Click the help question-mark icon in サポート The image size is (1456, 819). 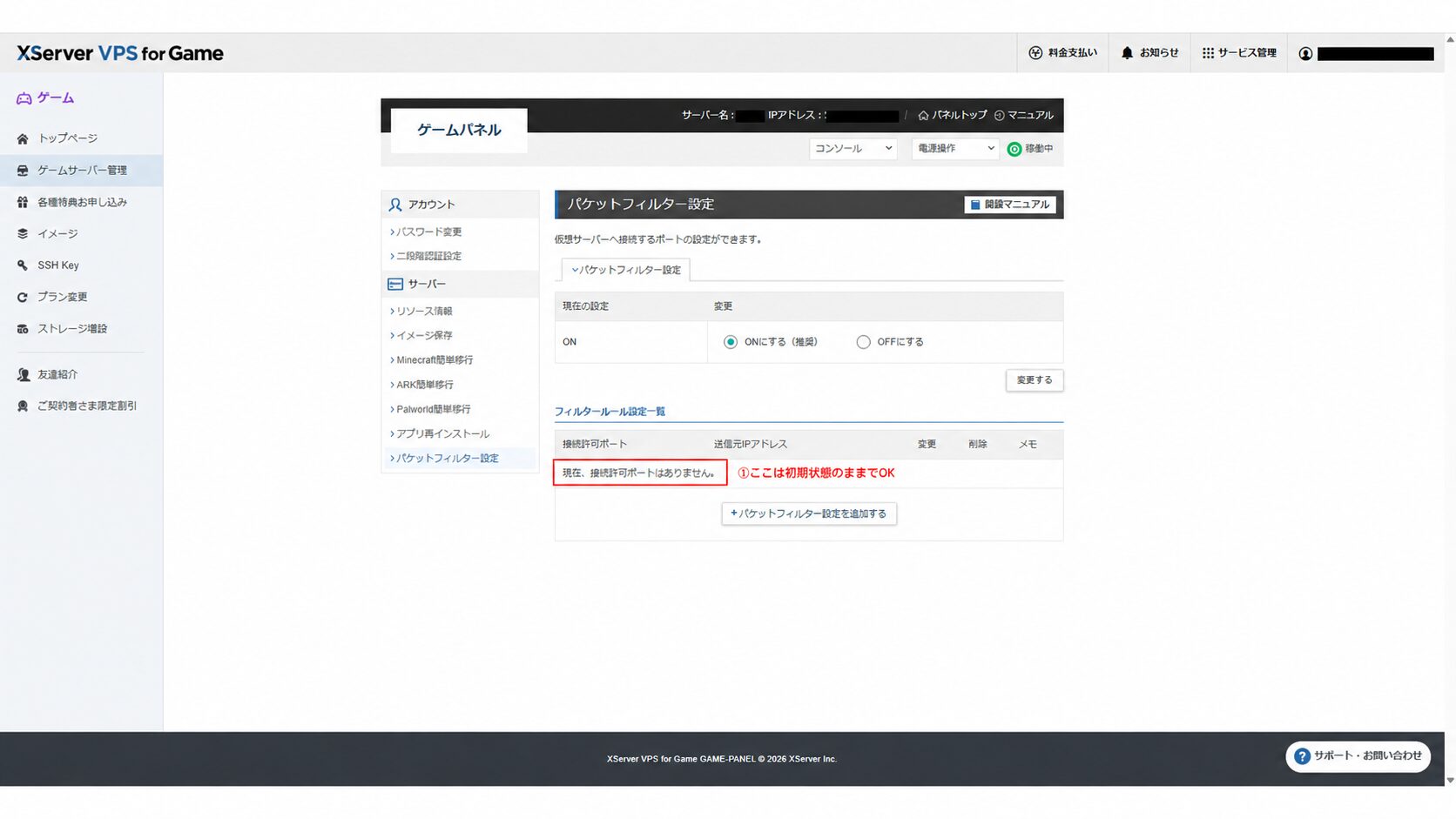[1302, 756]
